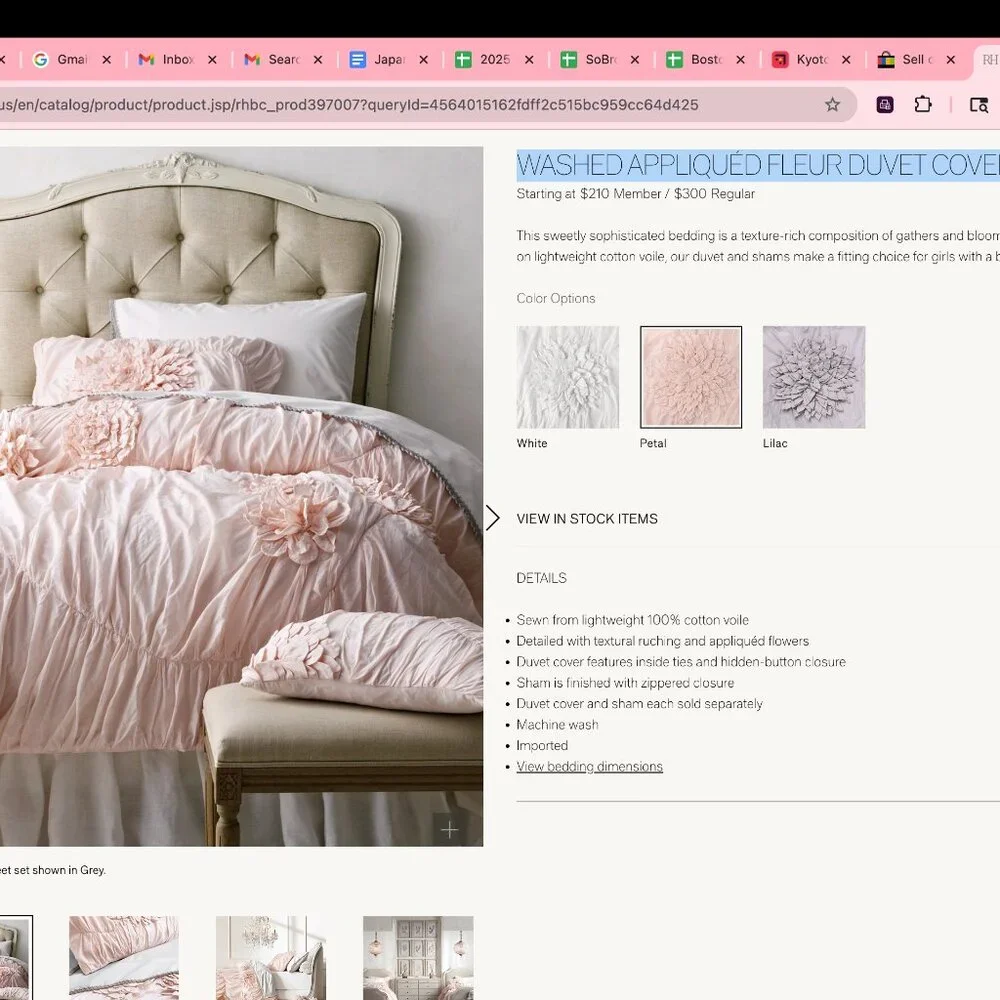Open the thumbnail showing framed wall art

click(x=418, y=958)
